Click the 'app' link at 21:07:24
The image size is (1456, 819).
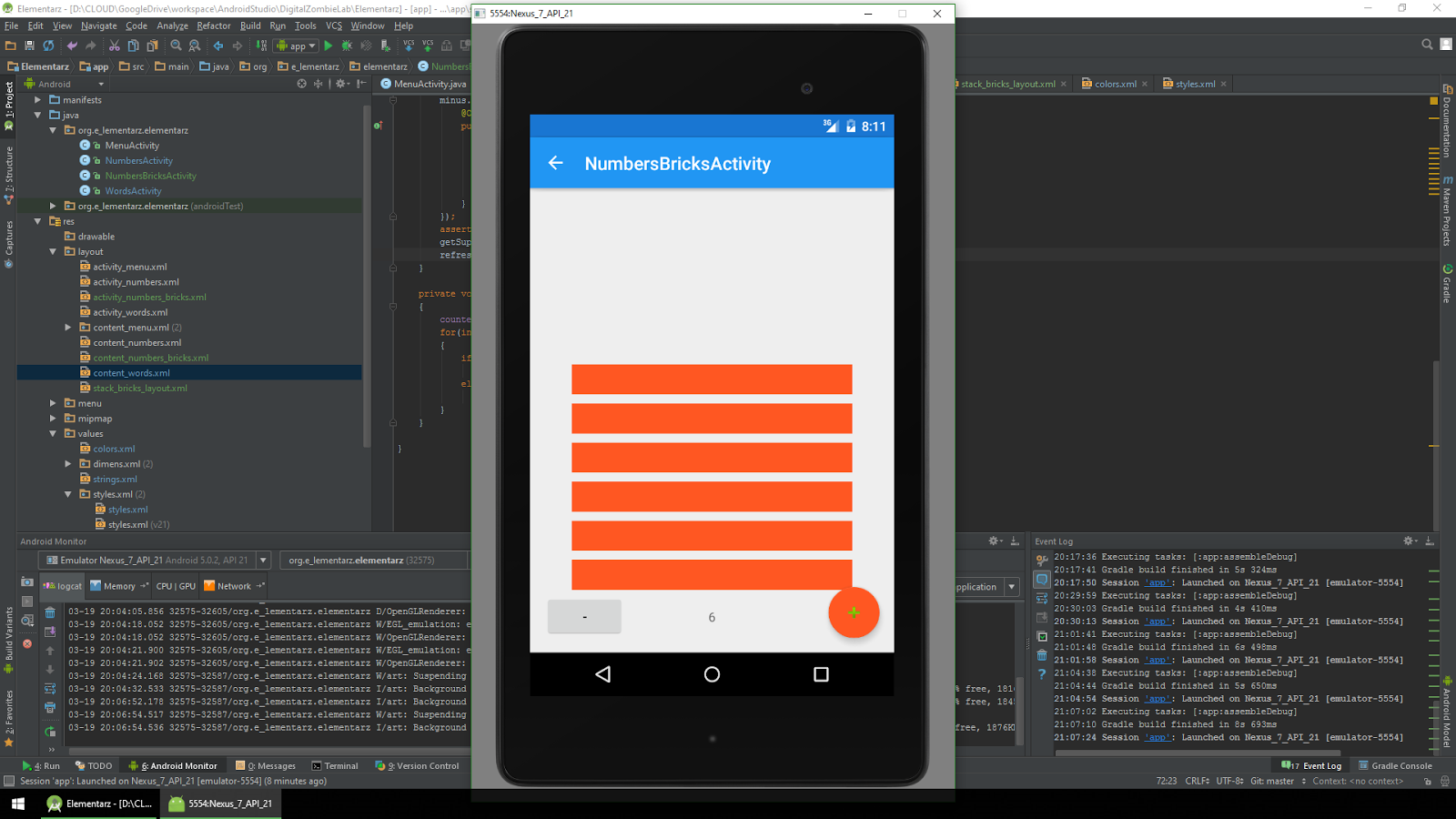(1158, 737)
